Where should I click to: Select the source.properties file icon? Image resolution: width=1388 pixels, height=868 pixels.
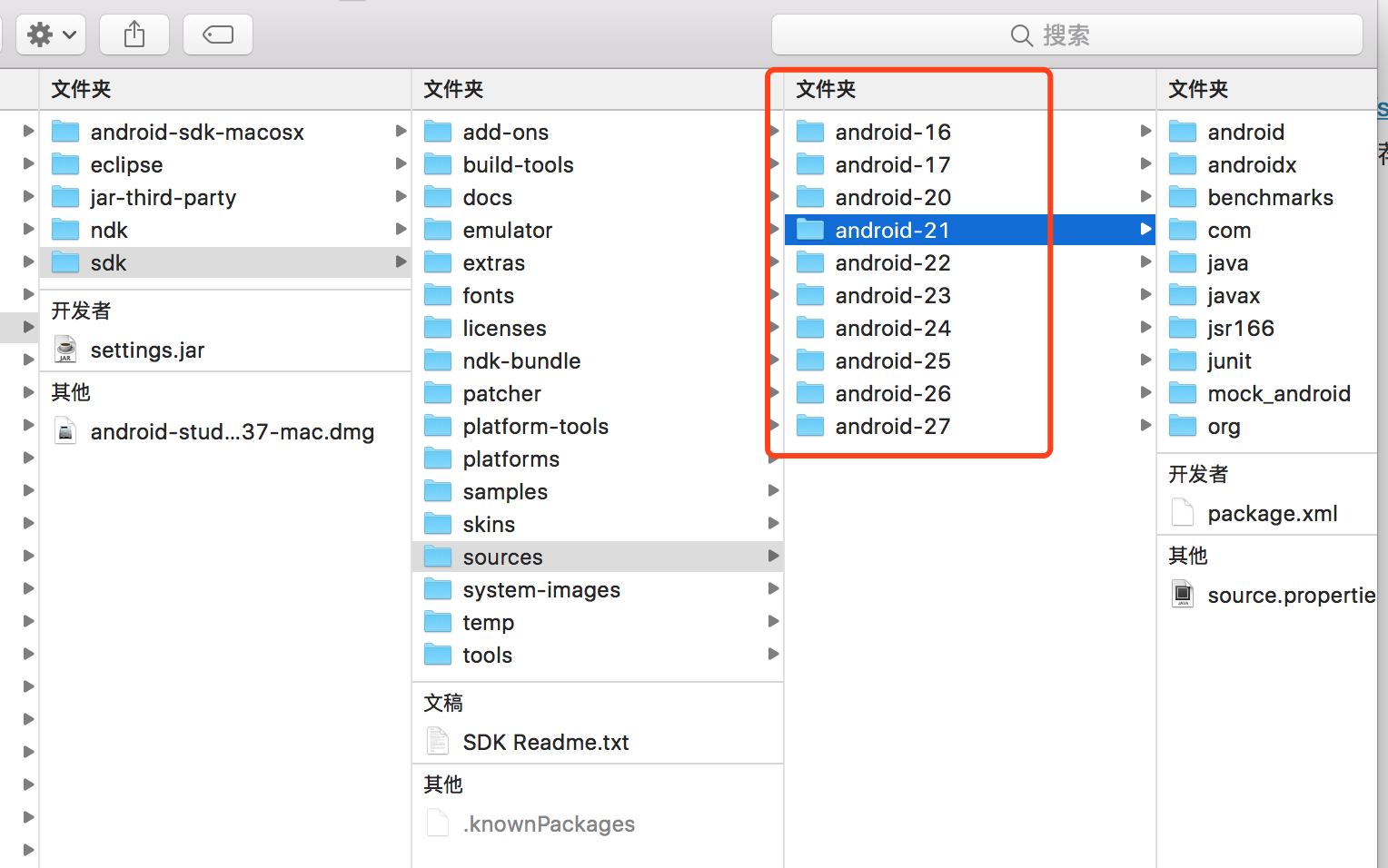click(1183, 595)
